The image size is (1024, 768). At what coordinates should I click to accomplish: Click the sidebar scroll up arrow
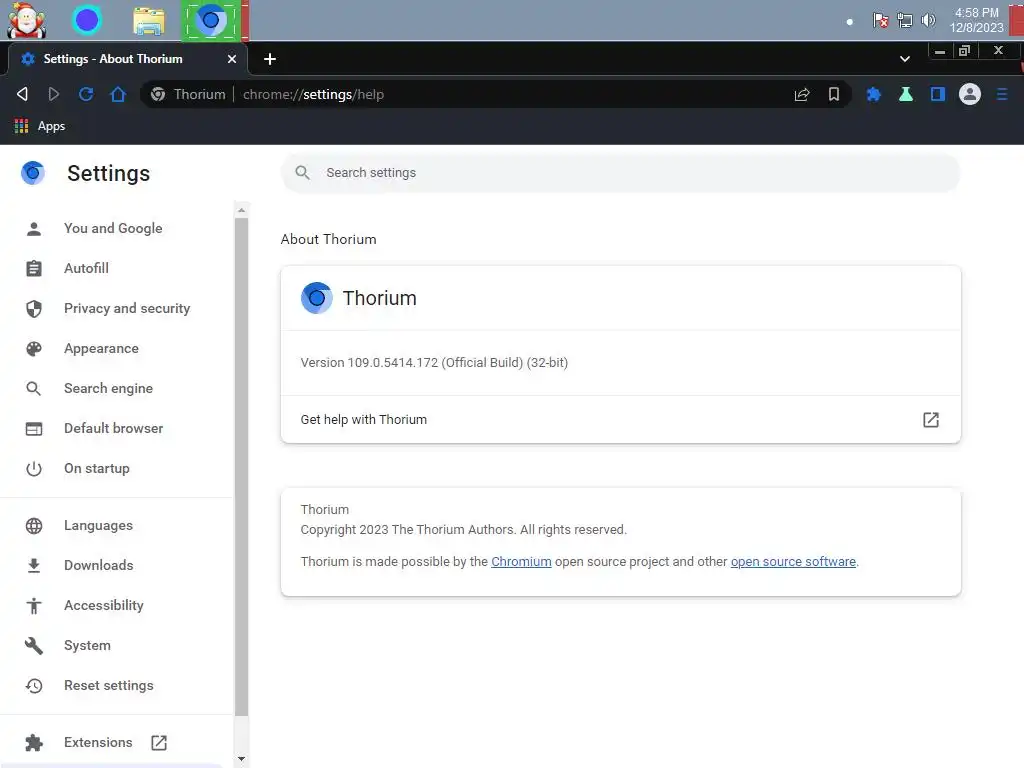pos(242,210)
